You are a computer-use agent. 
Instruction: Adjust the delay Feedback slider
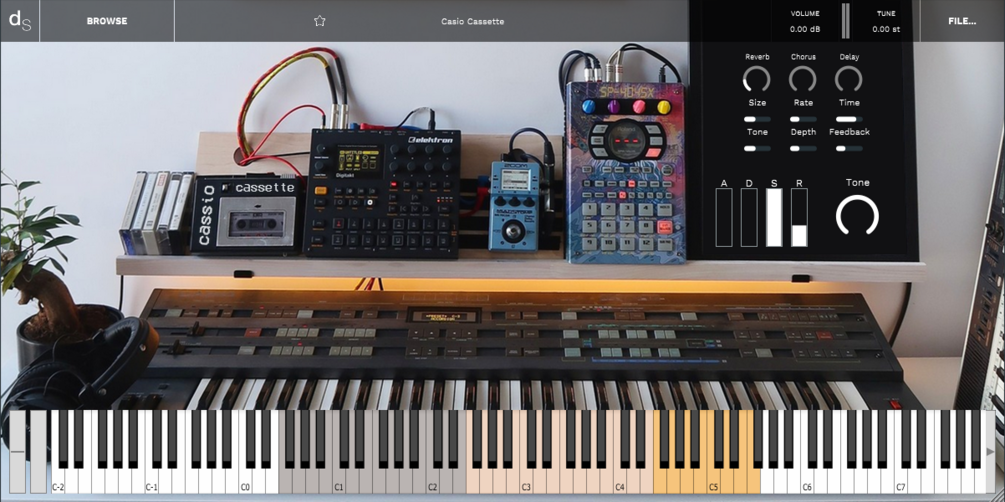tap(849, 149)
